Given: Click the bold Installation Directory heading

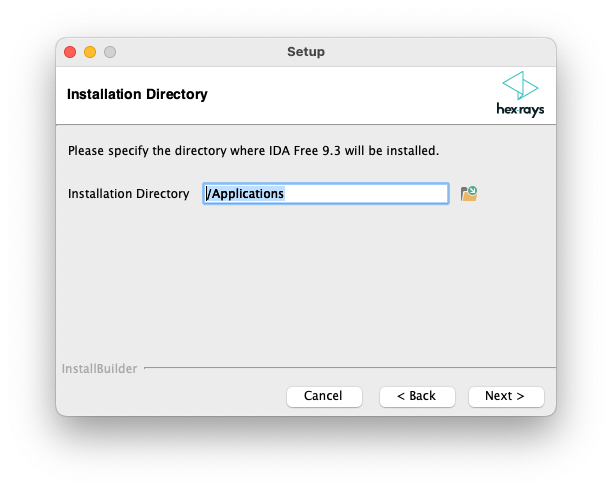Looking at the screenshot, I should pos(137,95).
